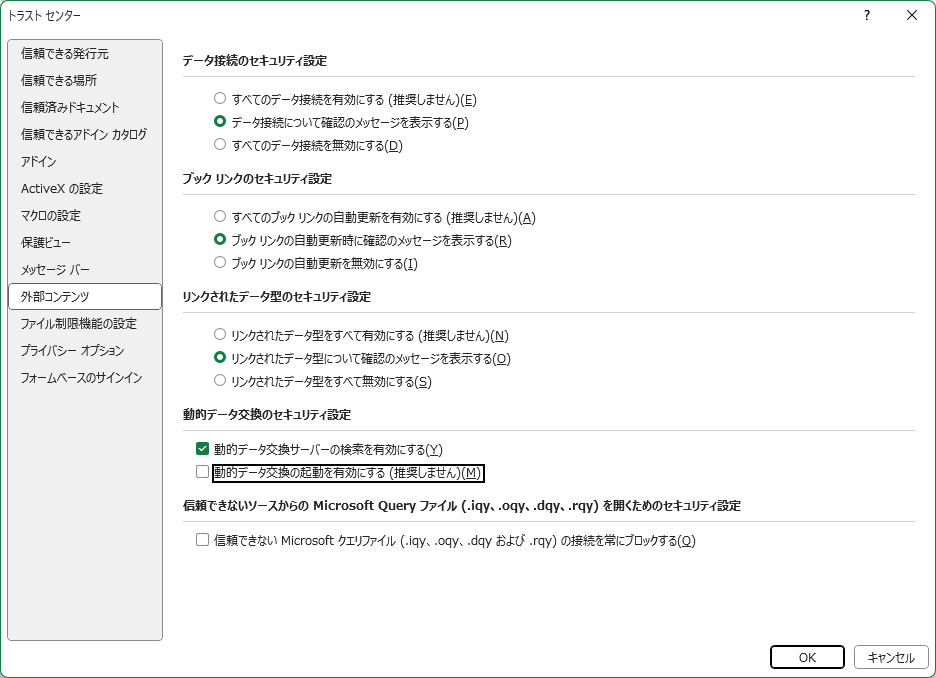Select the アドイン category

pos(85,162)
